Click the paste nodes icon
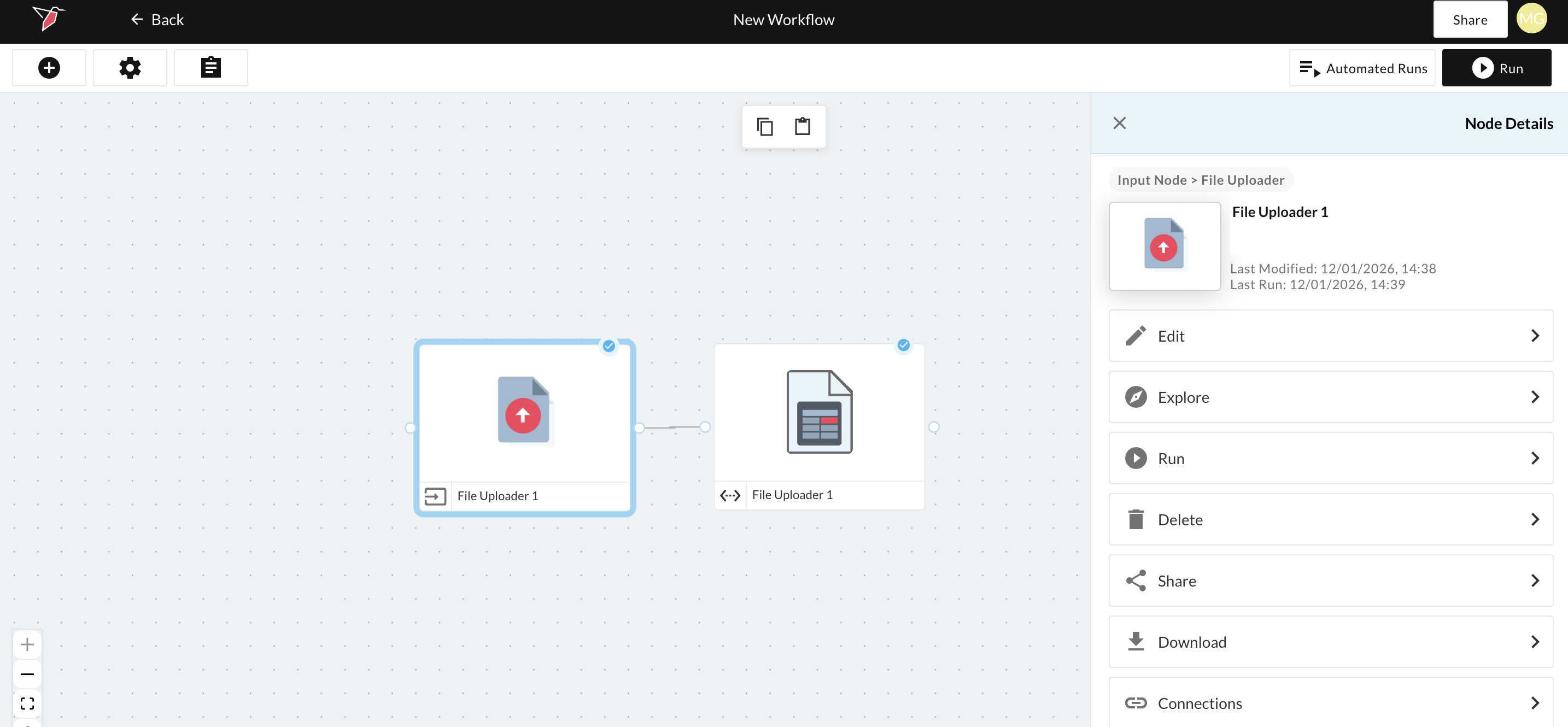The width and height of the screenshot is (1568, 727). pyautogui.click(x=802, y=126)
